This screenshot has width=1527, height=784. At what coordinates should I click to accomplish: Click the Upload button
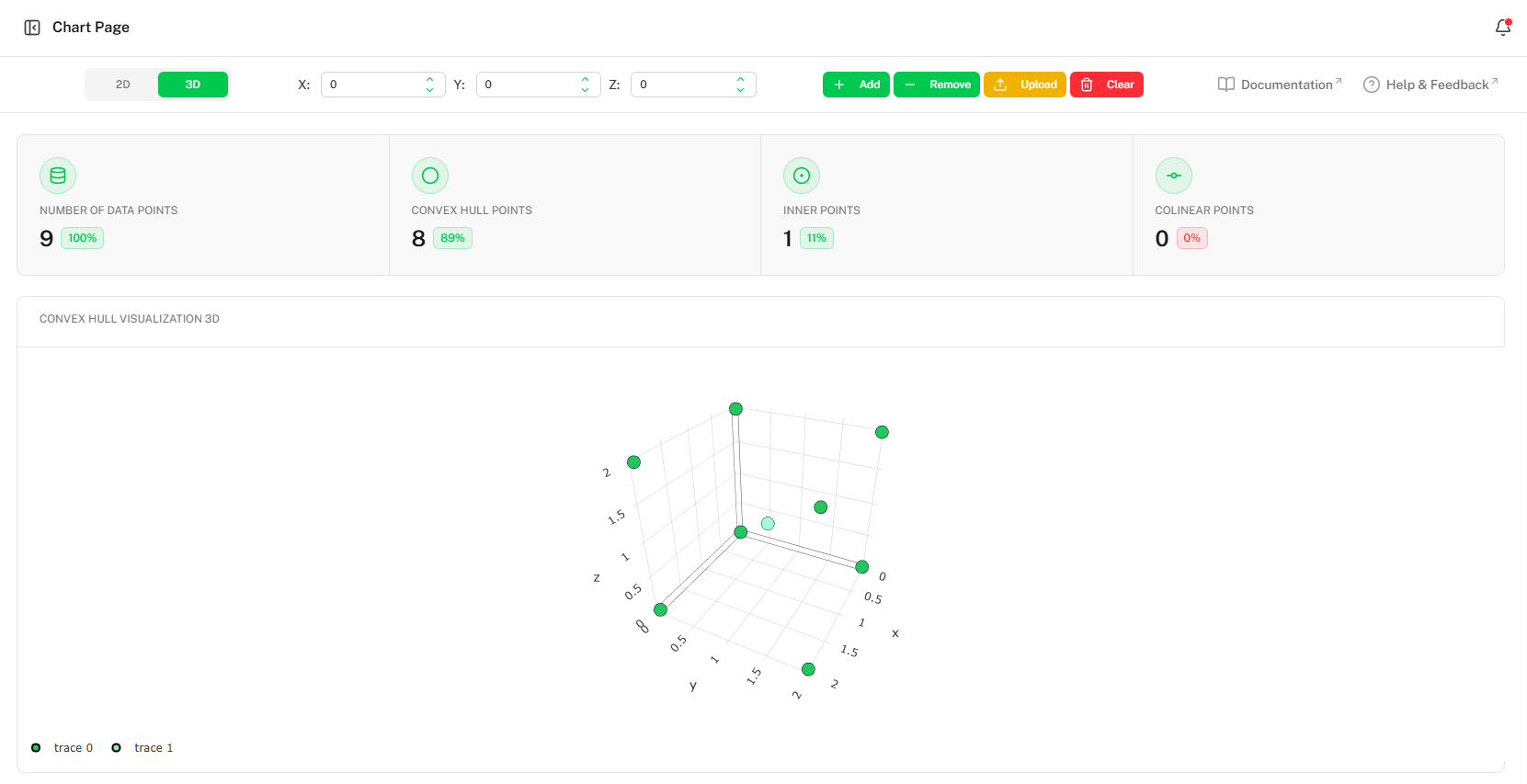[x=1025, y=85]
